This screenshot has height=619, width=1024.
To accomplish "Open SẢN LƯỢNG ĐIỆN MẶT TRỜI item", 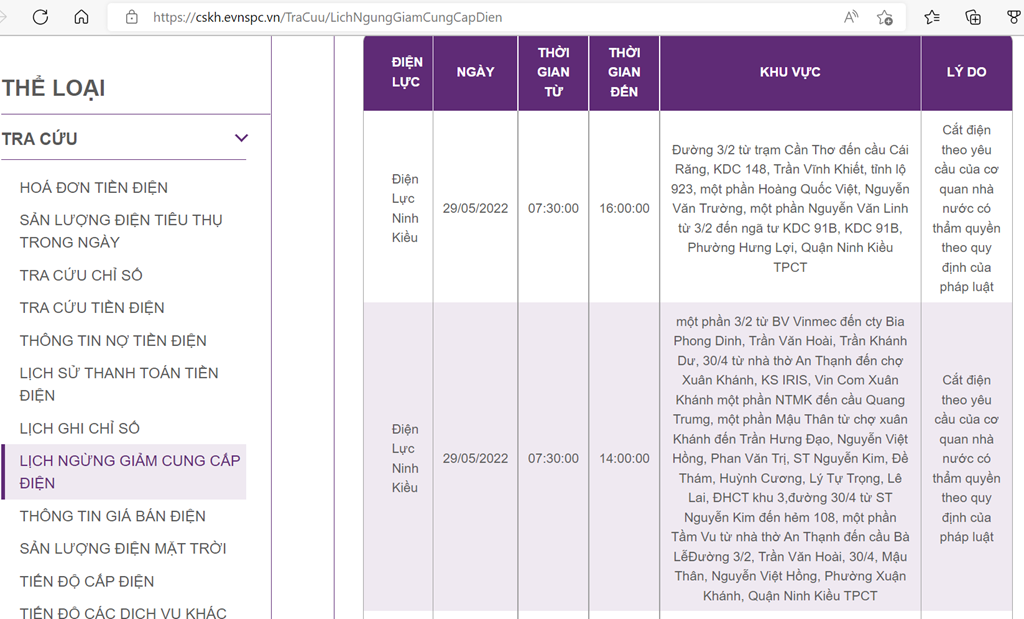I will click(123, 548).
